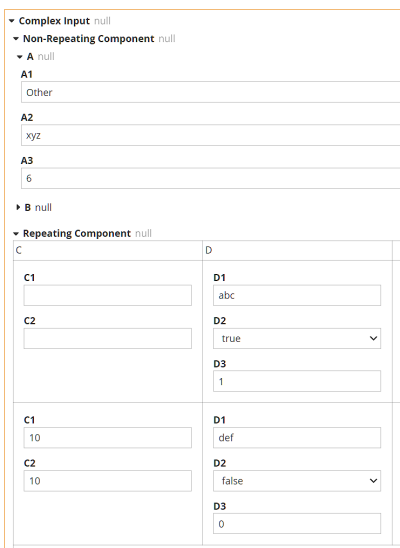Click the D1 field containing abc

tap(297, 295)
